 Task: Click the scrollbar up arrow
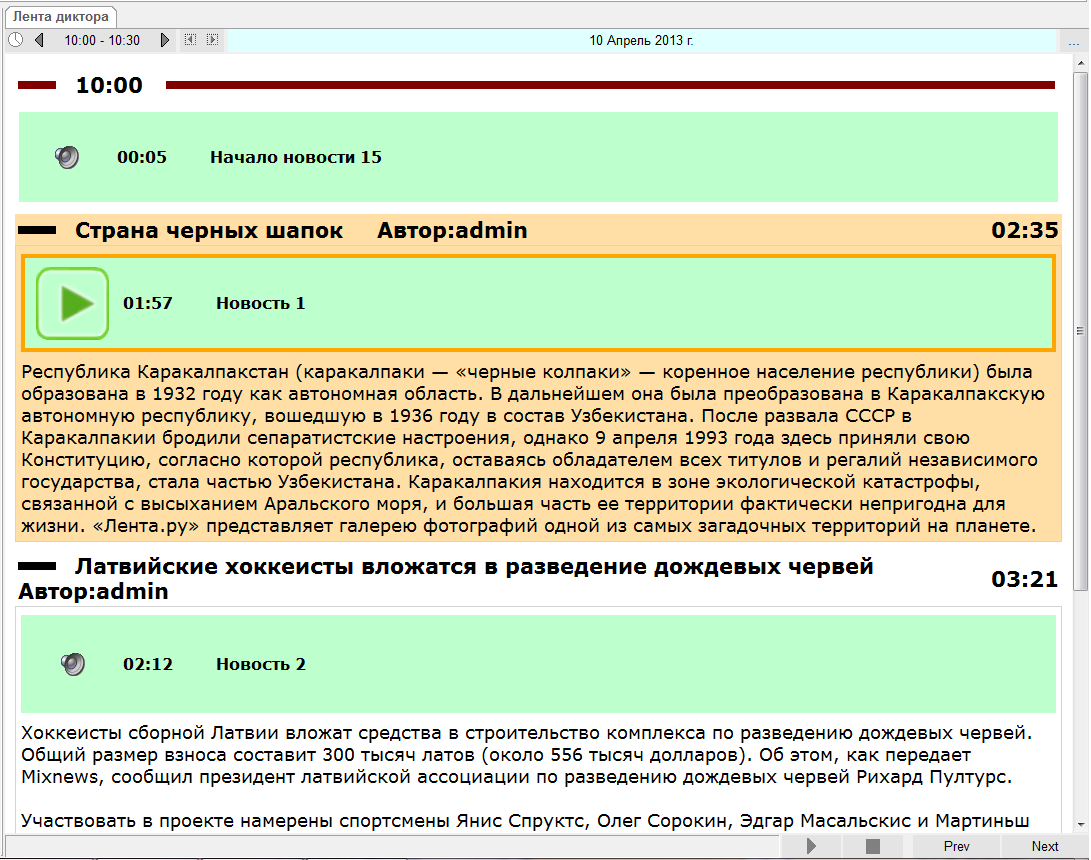(1081, 63)
